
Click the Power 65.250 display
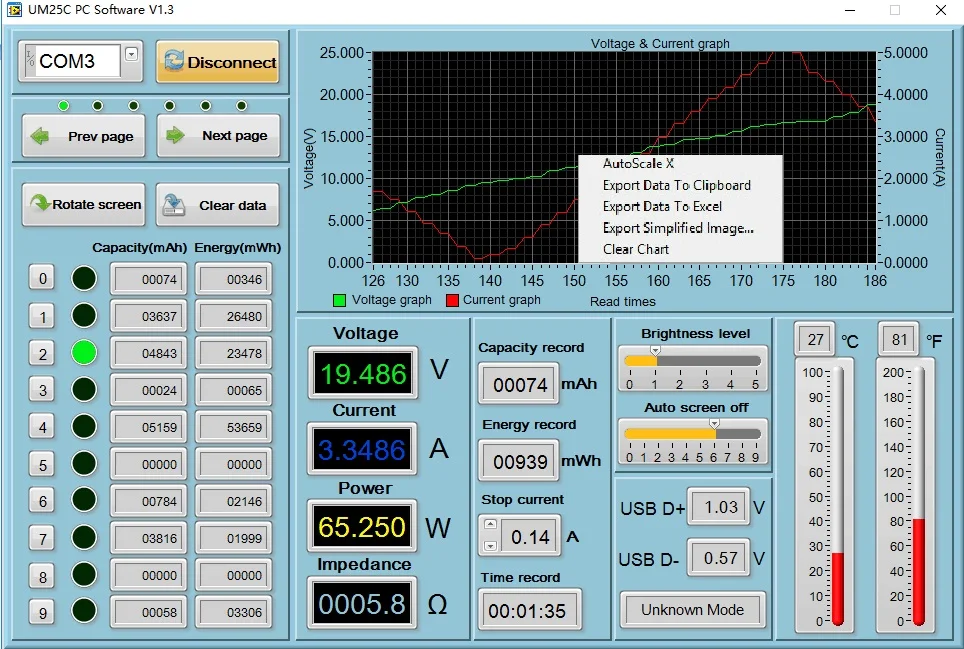362,527
